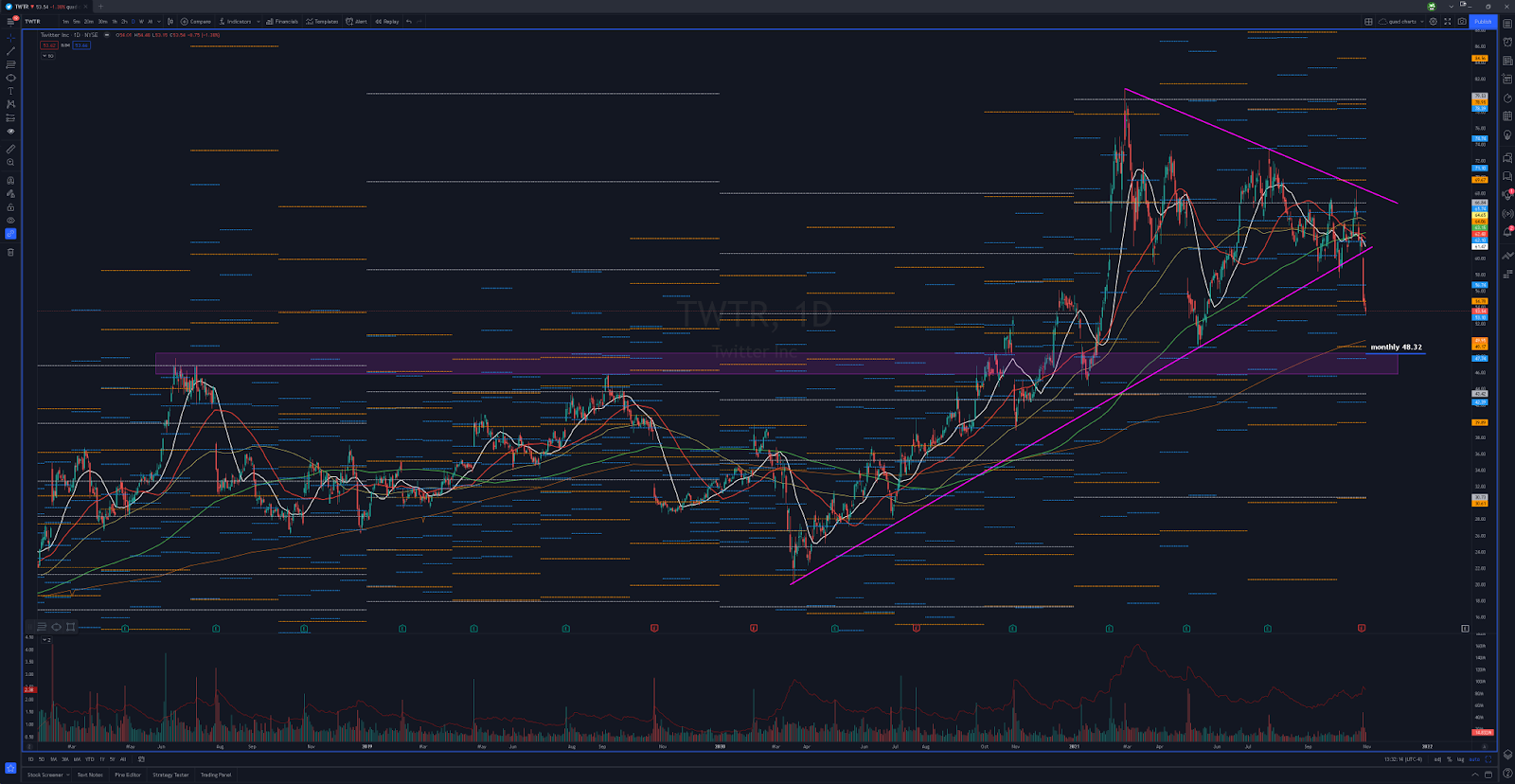1515x784 pixels.
Task: Select the trend line drawing tool
Action: tap(10, 51)
